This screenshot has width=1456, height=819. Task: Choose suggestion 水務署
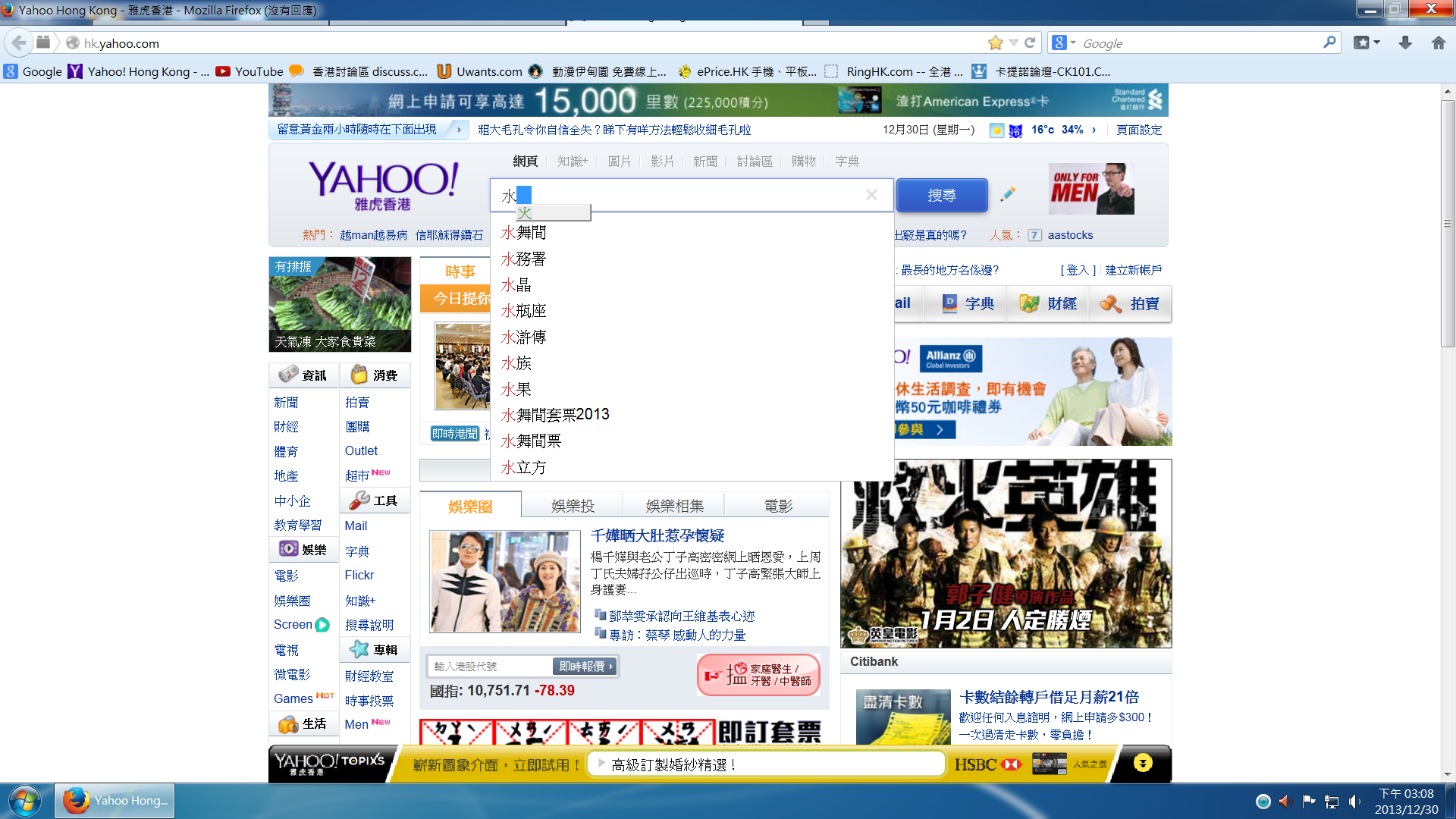pos(692,259)
